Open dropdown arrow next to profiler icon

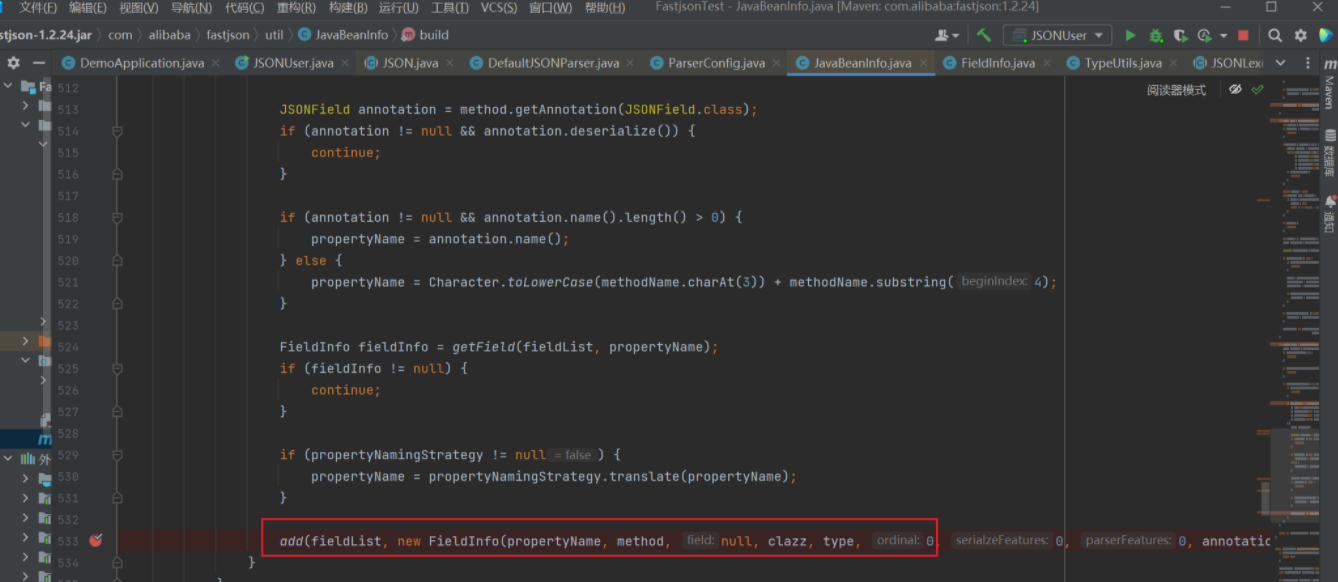1223,36
